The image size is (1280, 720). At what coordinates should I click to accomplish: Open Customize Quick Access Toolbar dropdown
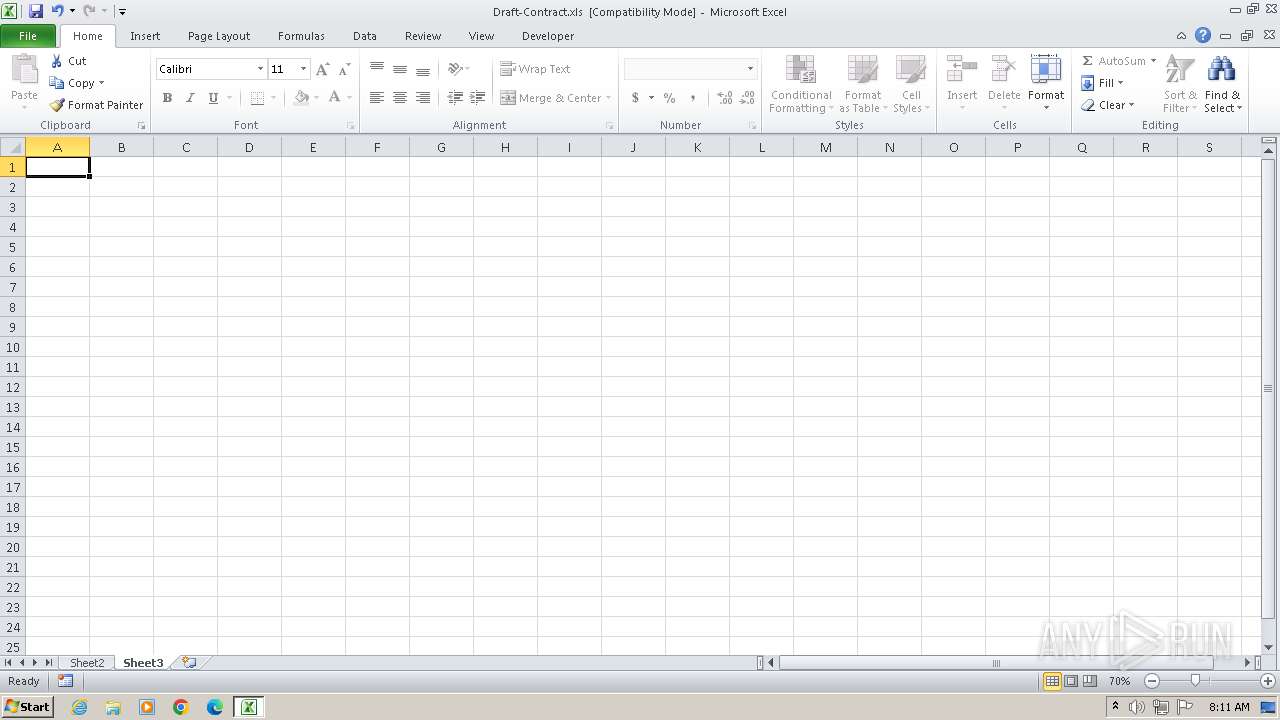coord(122,12)
